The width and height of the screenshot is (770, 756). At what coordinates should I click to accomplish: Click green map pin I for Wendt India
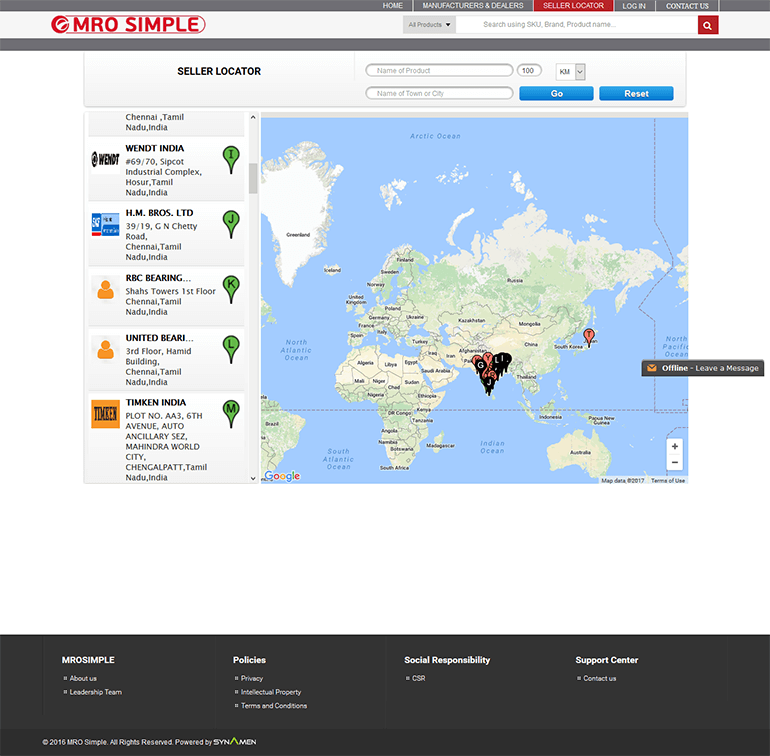(x=231, y=157)
